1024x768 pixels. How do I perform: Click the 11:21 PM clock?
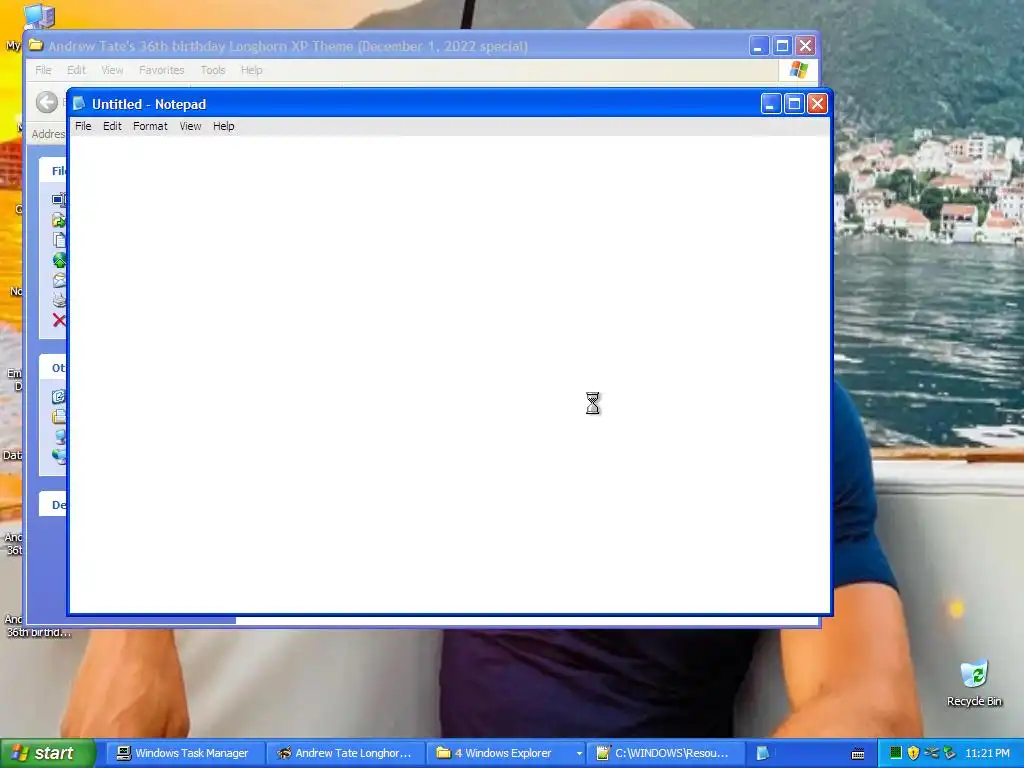click(987, 753)
